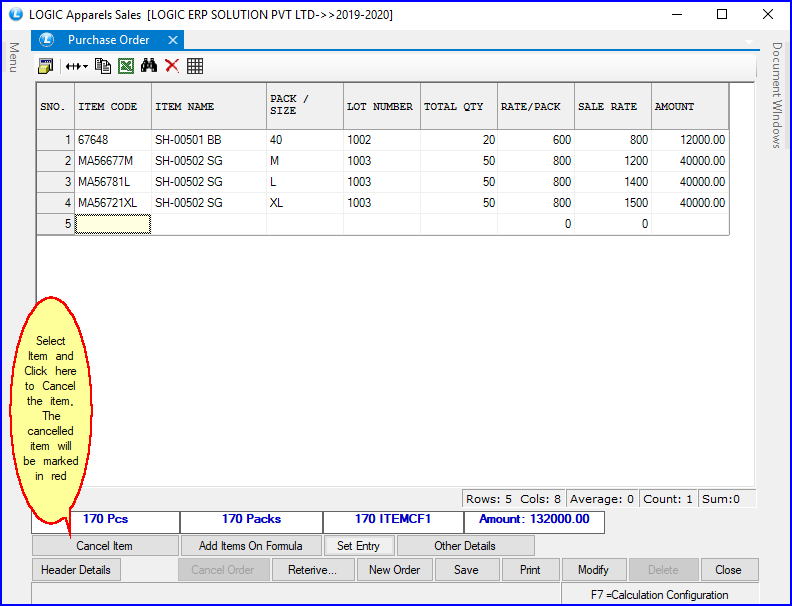Open the column width adjust dropdown
This screenshot has width=792, height=606.
click(77, 66)
